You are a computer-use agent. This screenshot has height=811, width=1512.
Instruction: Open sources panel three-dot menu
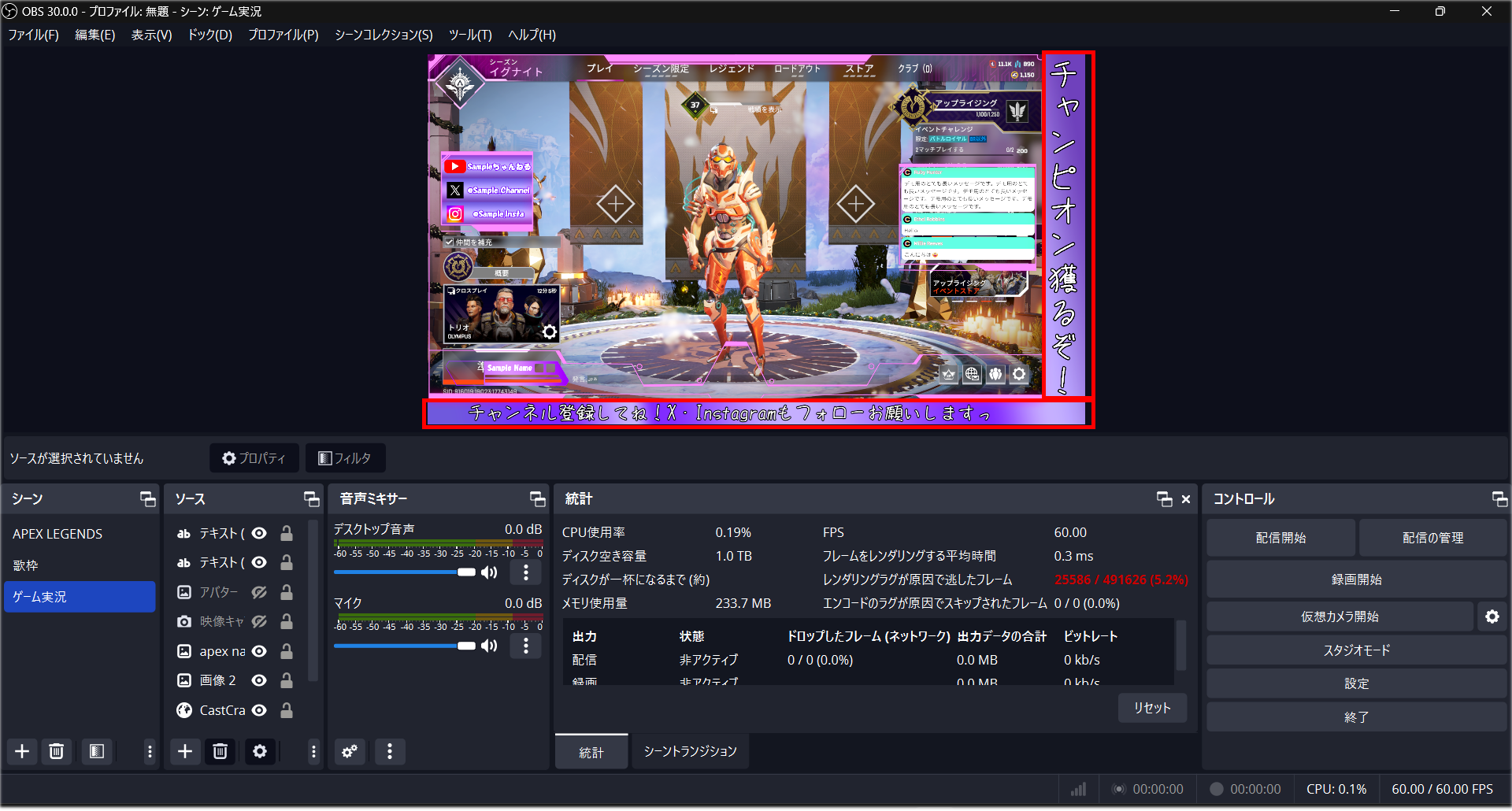[313, 751]
